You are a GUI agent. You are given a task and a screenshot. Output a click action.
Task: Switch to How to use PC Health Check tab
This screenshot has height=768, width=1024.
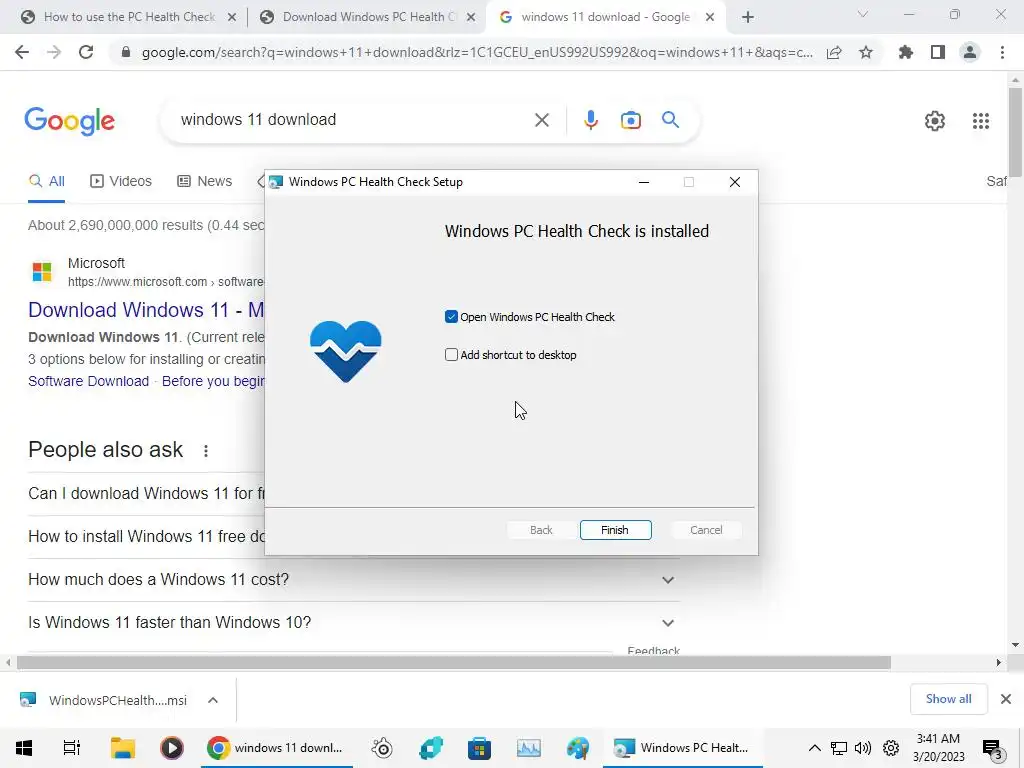coord(129,17)
